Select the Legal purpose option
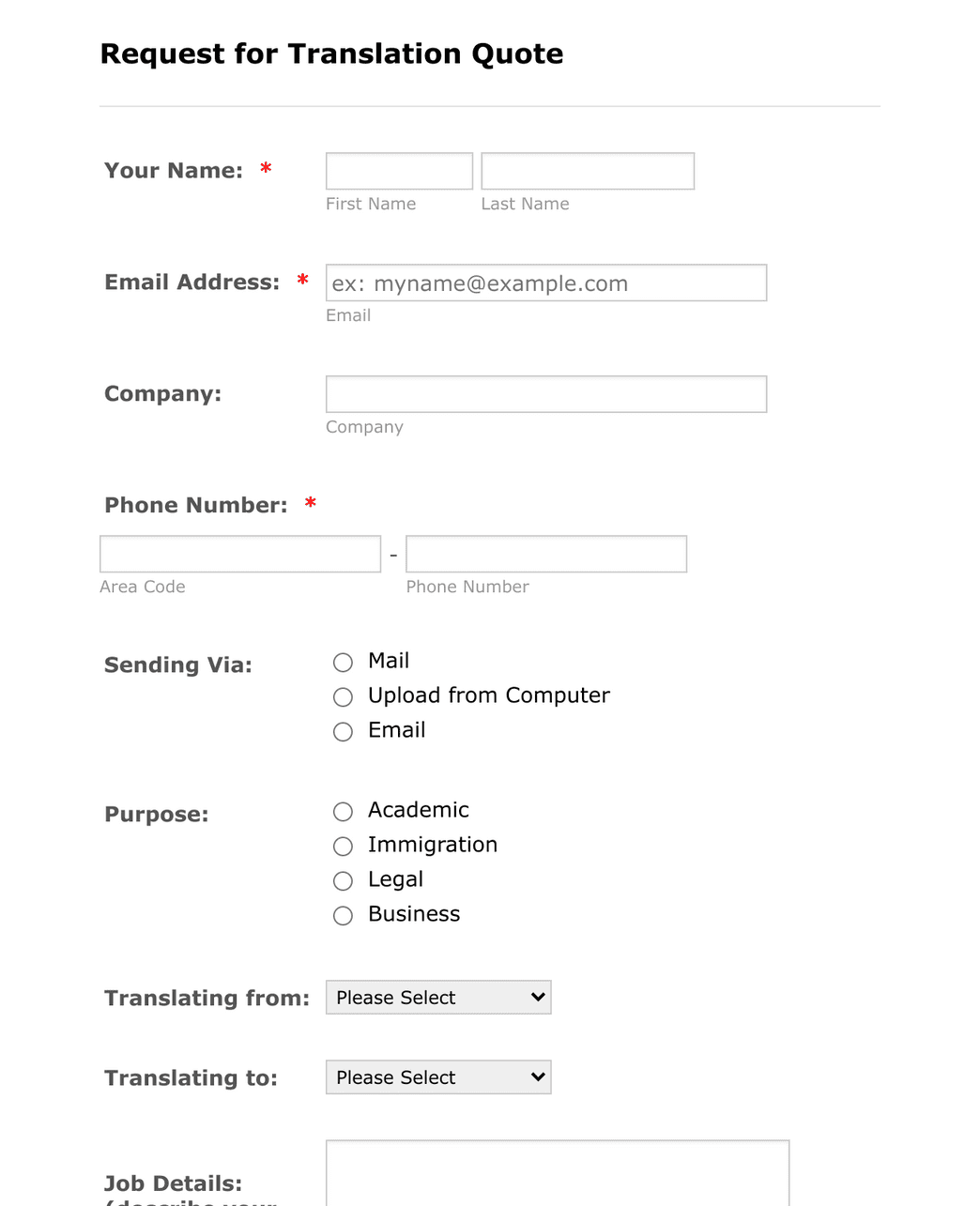This screenshot has height=1206, width=980. point(343,880)
